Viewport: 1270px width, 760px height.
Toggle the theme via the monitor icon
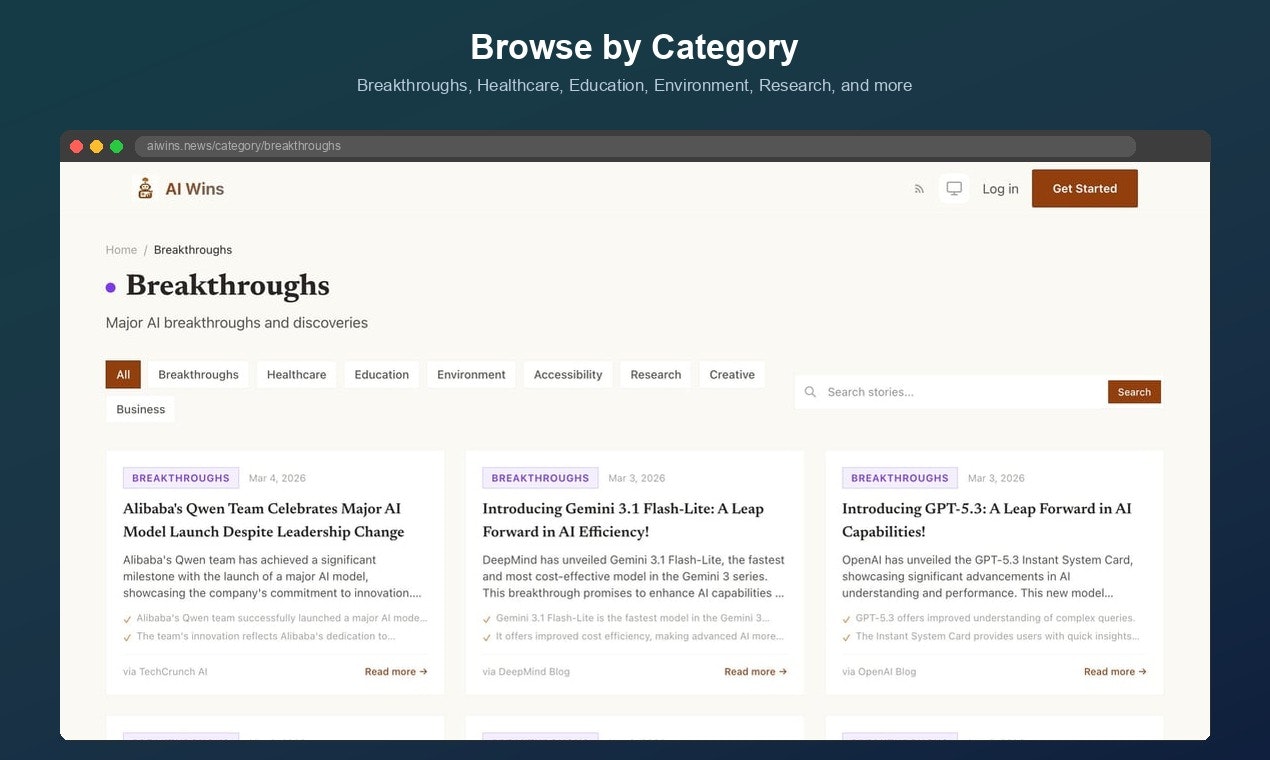pyautogui.click(x=954, y=188)
